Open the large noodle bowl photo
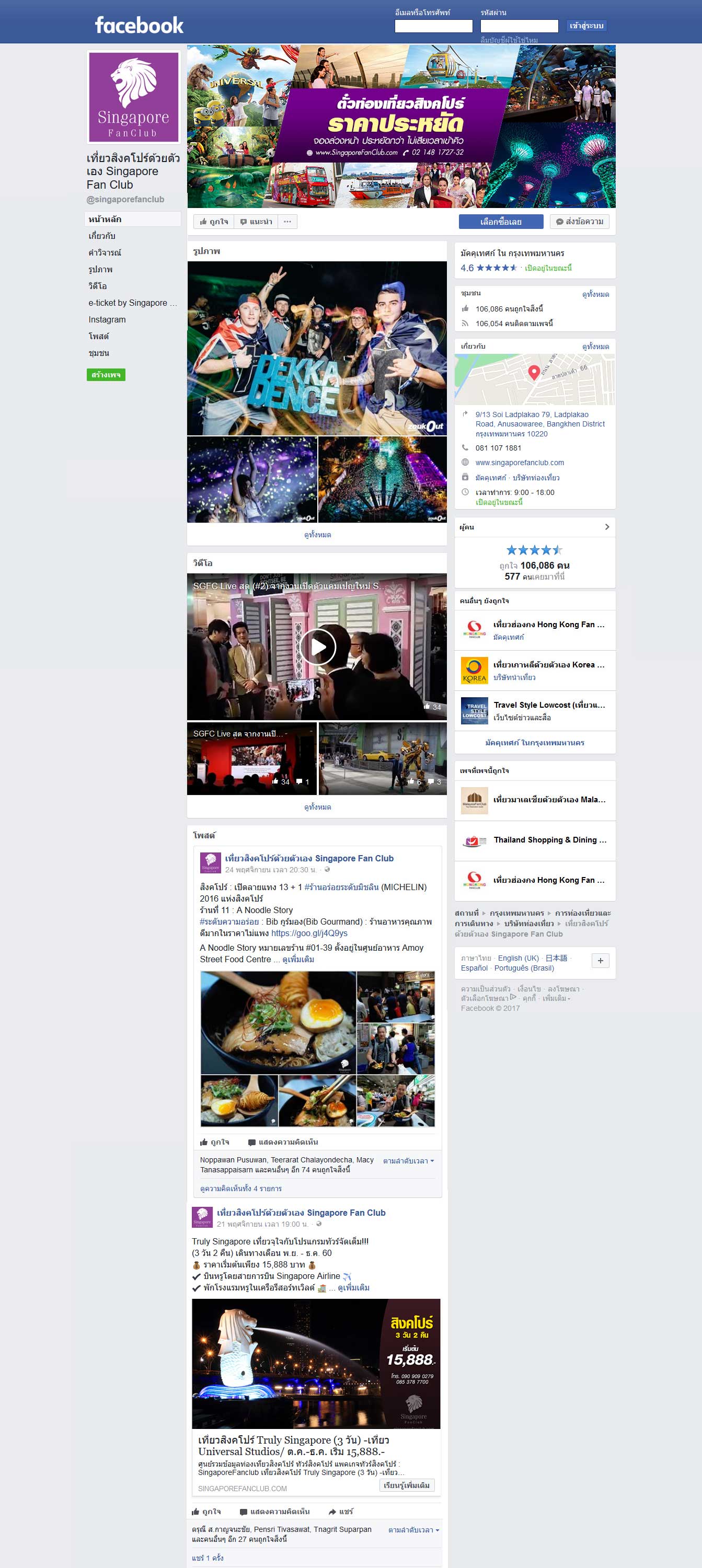 [x=278, y=1023]
